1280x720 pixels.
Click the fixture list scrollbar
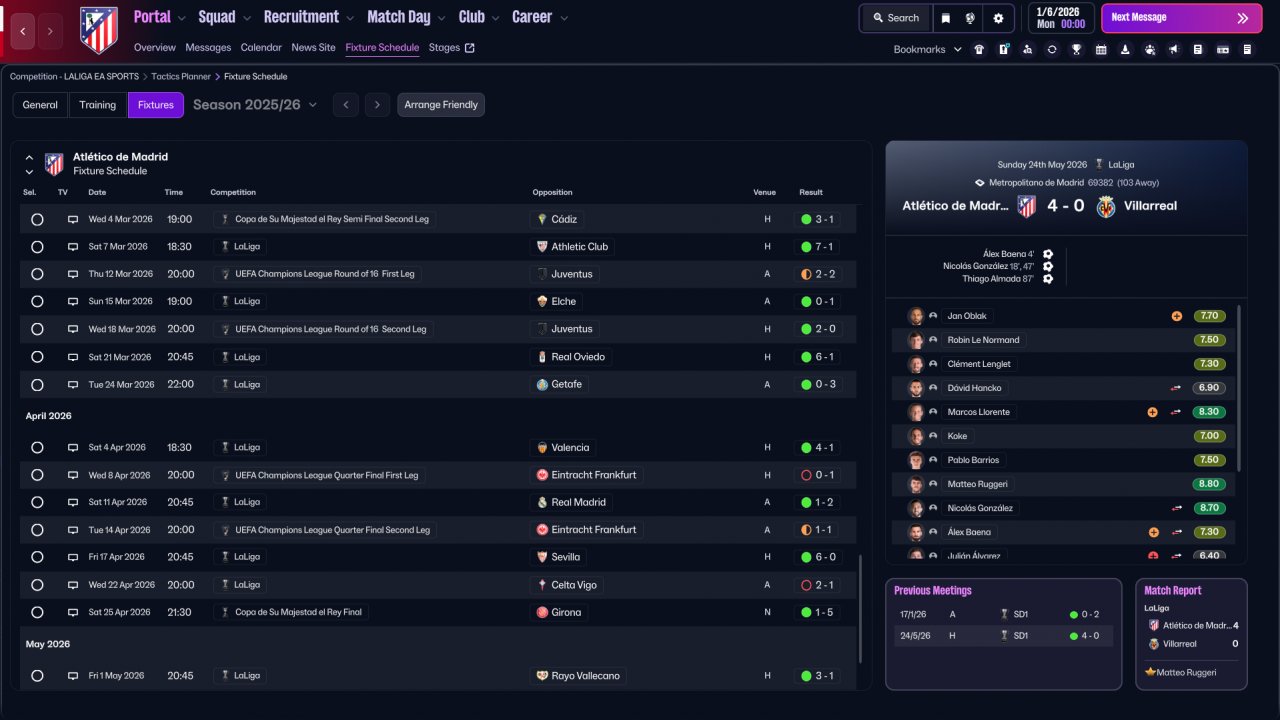pos(859,608)
